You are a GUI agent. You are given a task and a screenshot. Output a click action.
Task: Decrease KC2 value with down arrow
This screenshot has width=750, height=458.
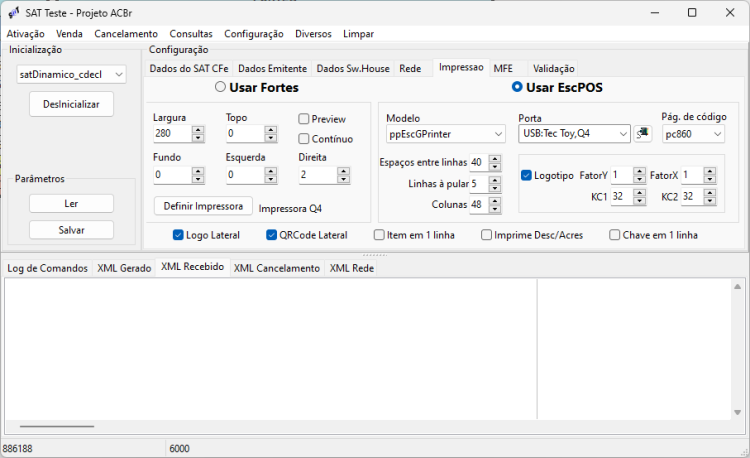coord(710,201)
